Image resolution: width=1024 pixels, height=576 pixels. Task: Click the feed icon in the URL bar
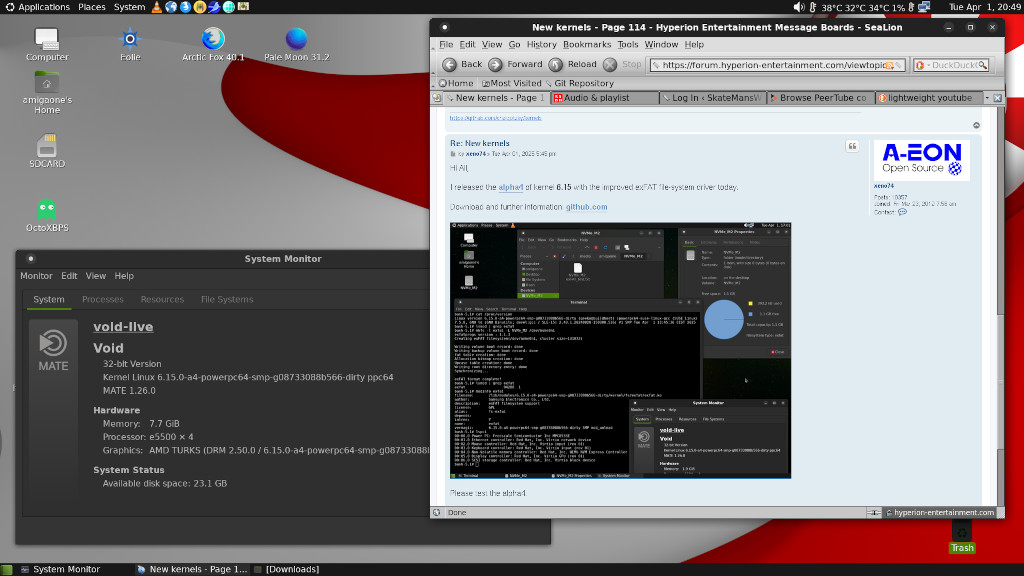coord(889,65)
